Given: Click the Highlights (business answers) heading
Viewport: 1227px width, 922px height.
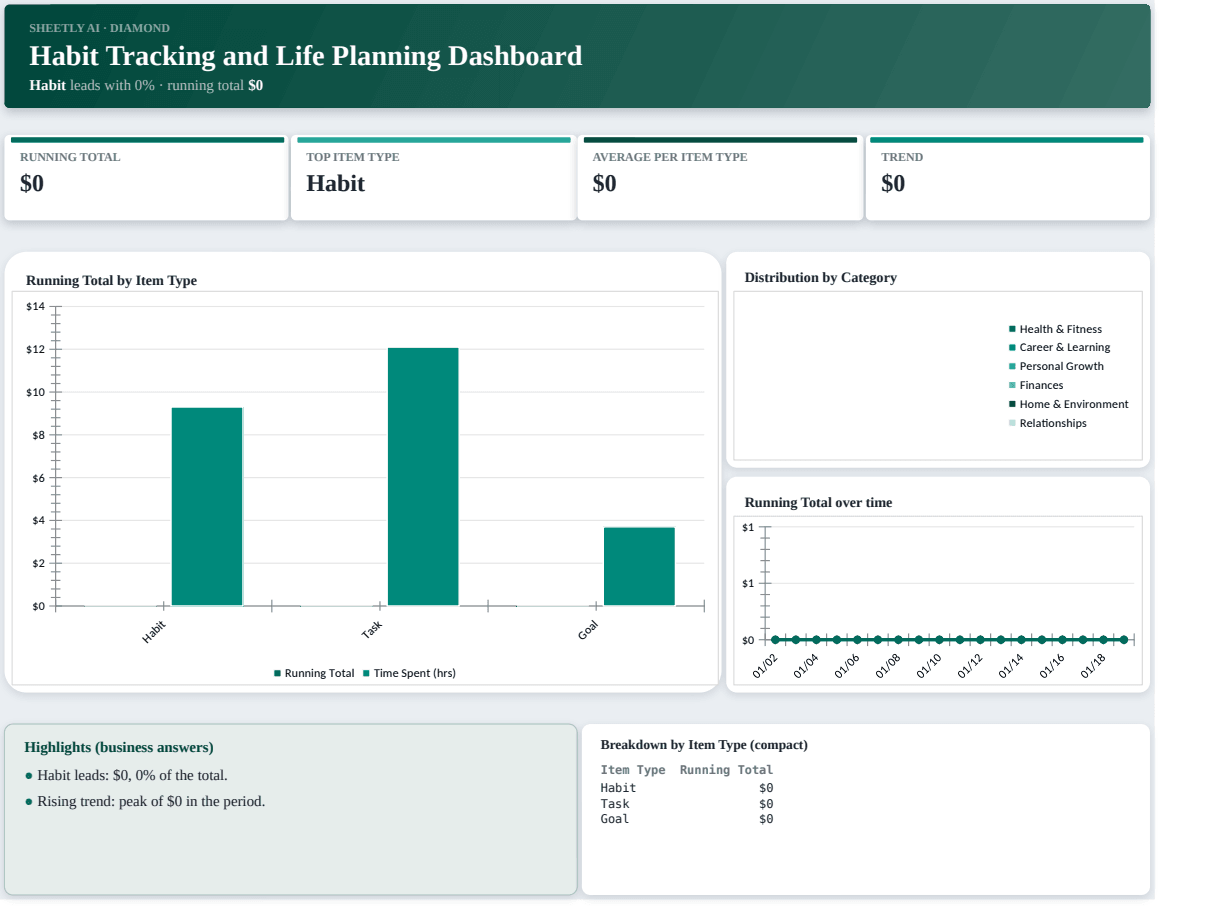Looking at the screenshot, I should (119, 748).
